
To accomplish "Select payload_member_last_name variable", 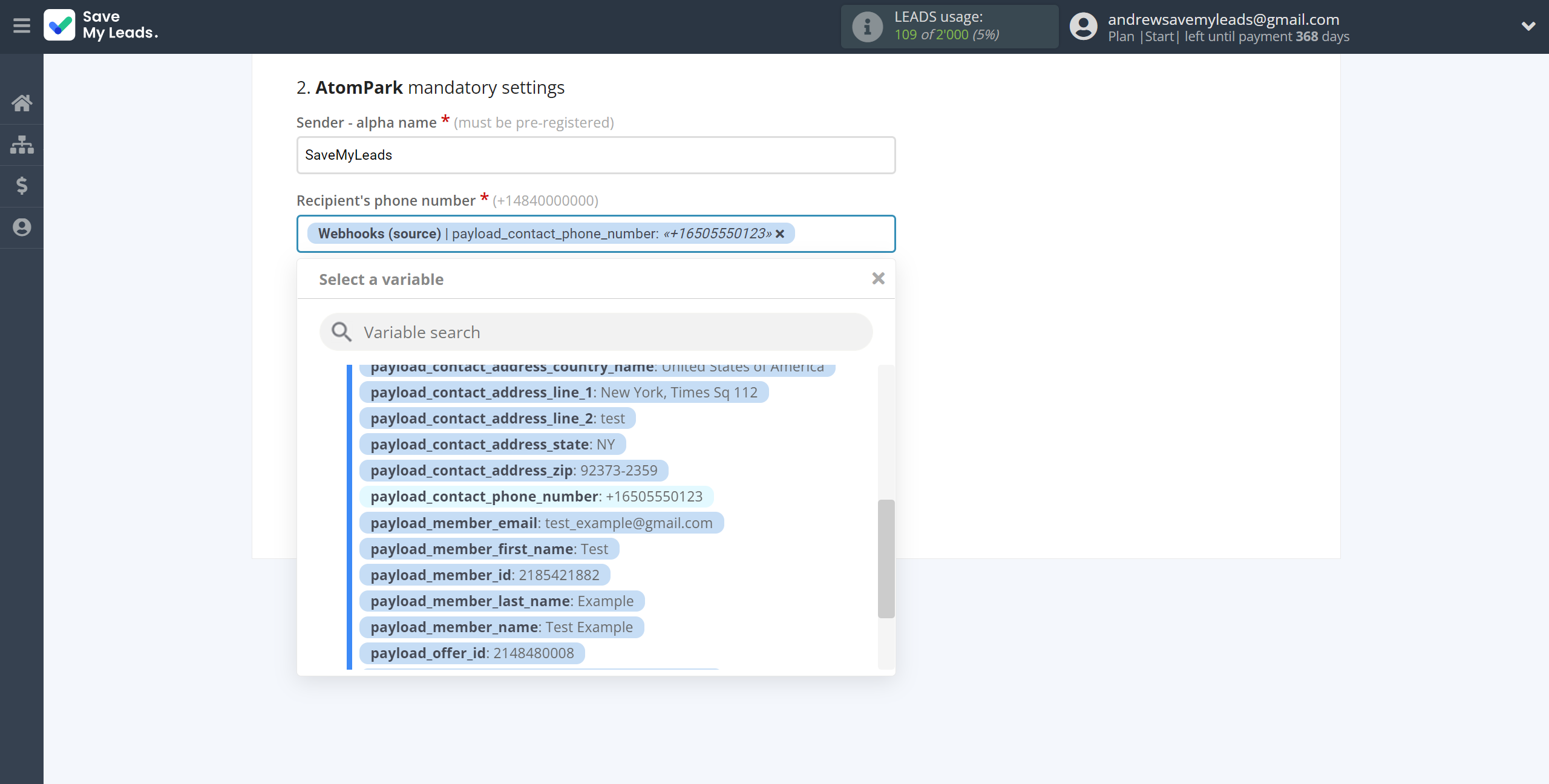I will coord(502,601).
